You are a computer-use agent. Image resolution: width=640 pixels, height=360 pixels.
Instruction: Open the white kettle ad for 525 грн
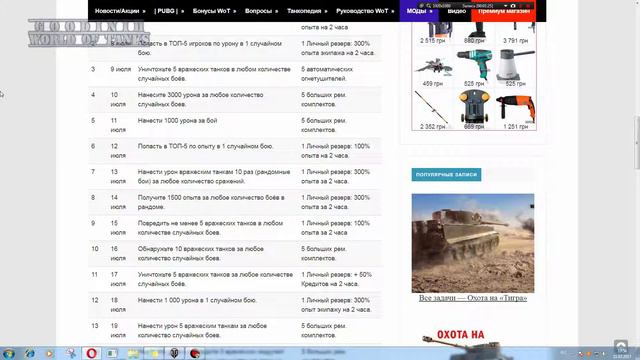pyautogui.click(x=516, y=67)
